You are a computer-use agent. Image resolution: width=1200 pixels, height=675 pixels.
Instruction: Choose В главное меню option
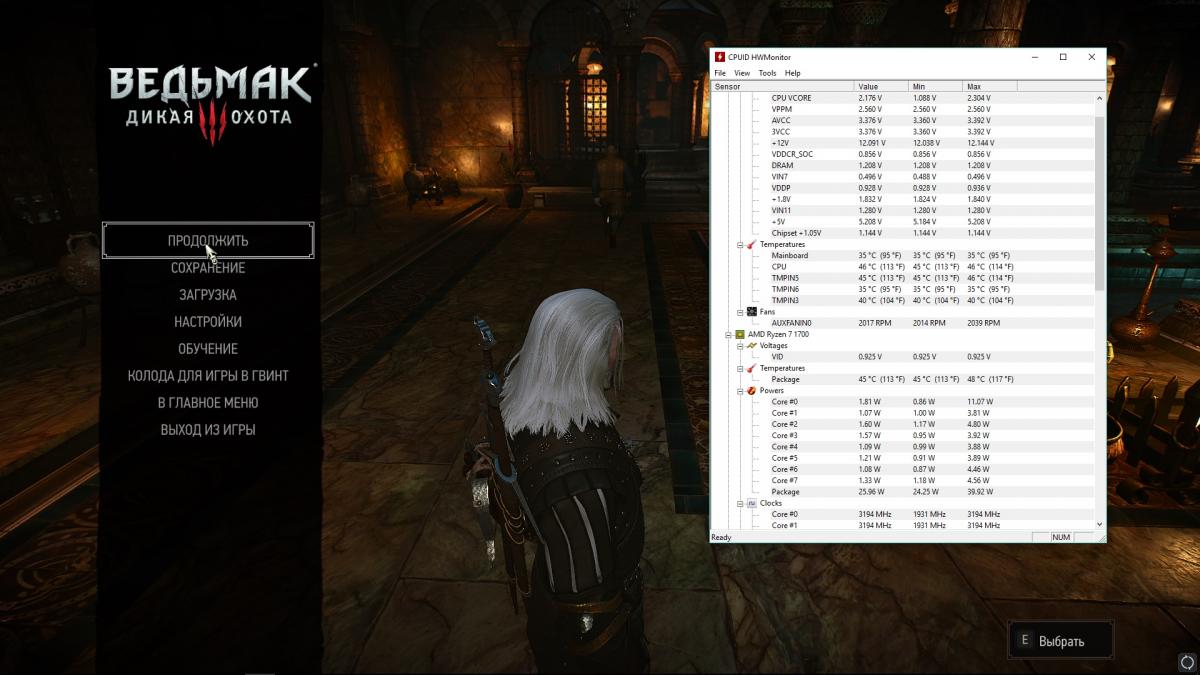tap(208, 403)
